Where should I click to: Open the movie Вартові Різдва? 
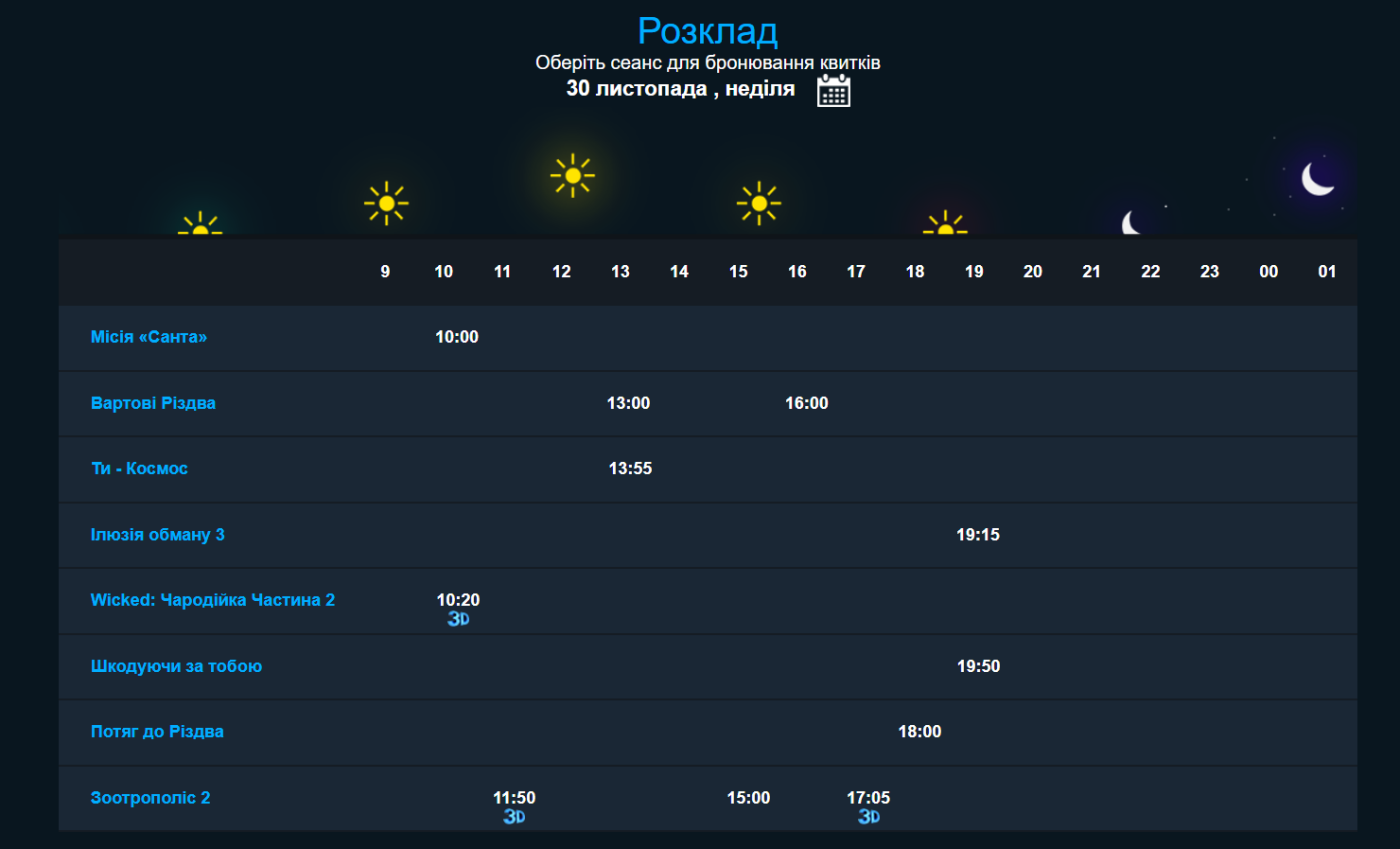(153, 403)
